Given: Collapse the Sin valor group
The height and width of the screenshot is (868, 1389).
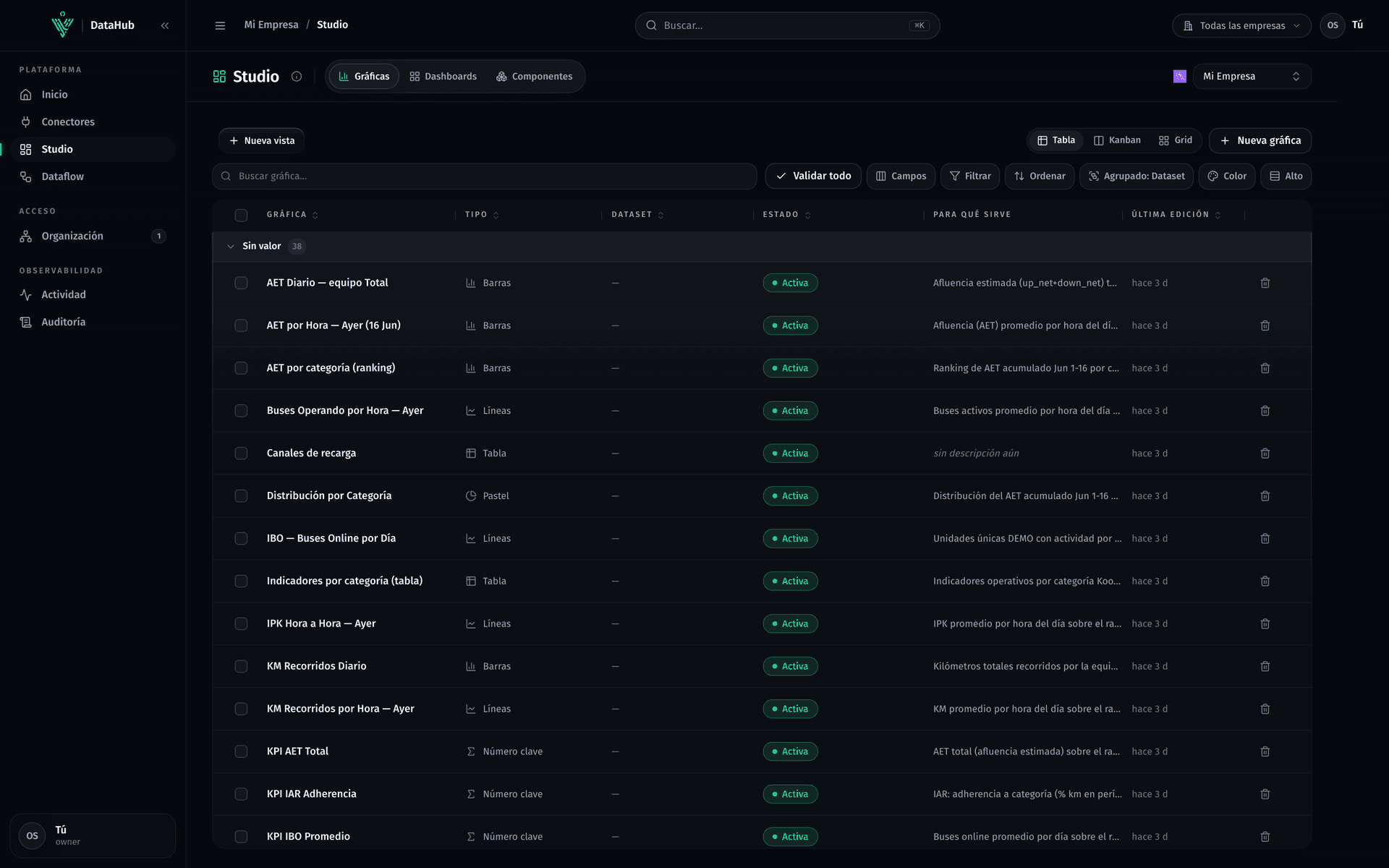Looking at the screenshot, I should click(x=231, y=247).
